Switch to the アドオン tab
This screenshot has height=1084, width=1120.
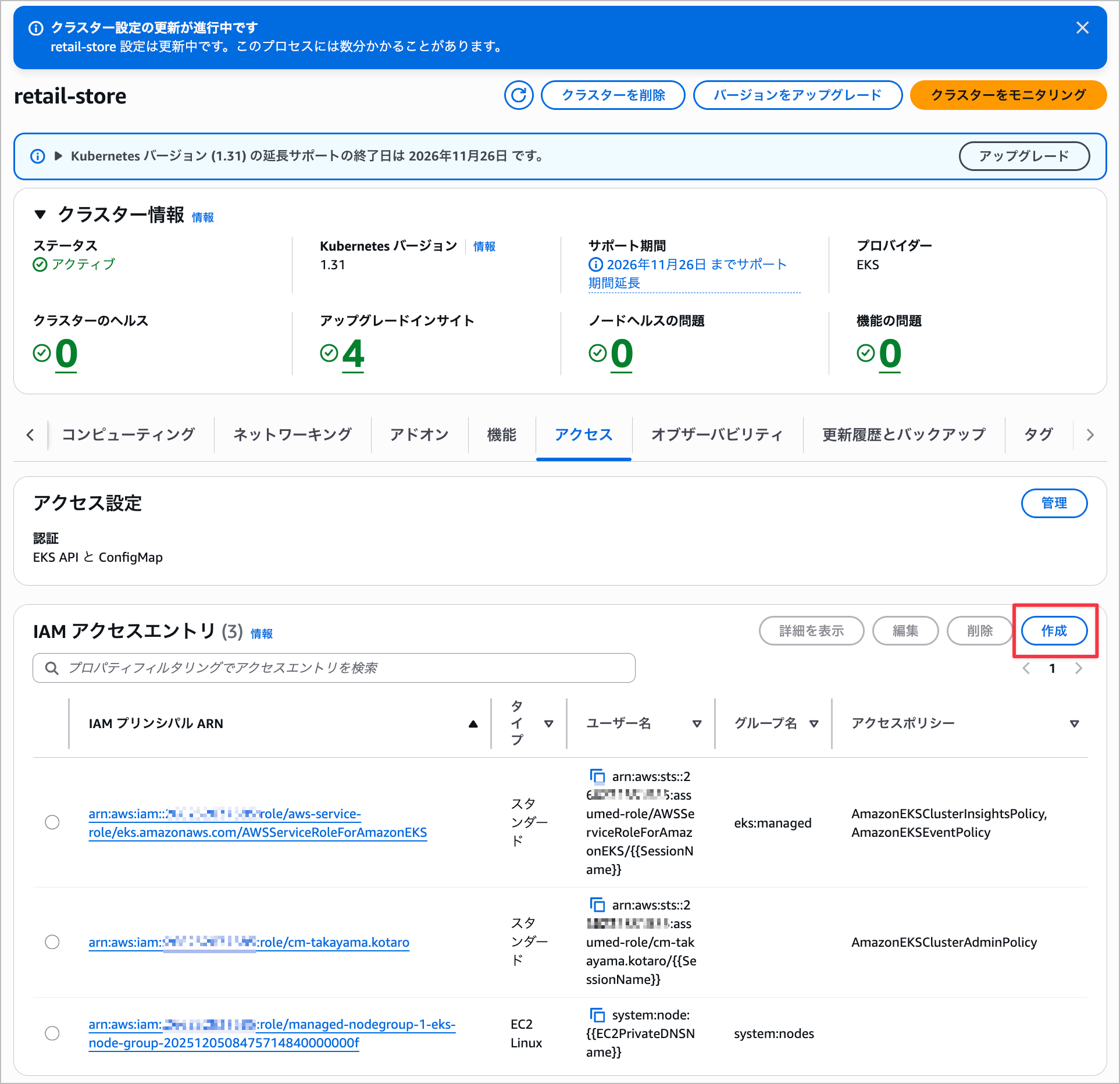pyautogui.click(x=419, y=434)
